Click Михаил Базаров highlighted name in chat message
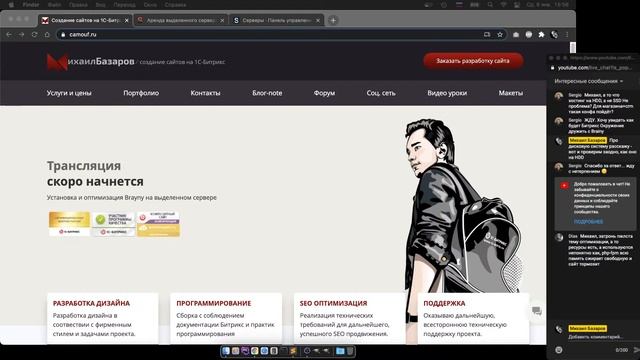This screenshot has width=640, height=360. pyautogui.click(x=587, y=140)
